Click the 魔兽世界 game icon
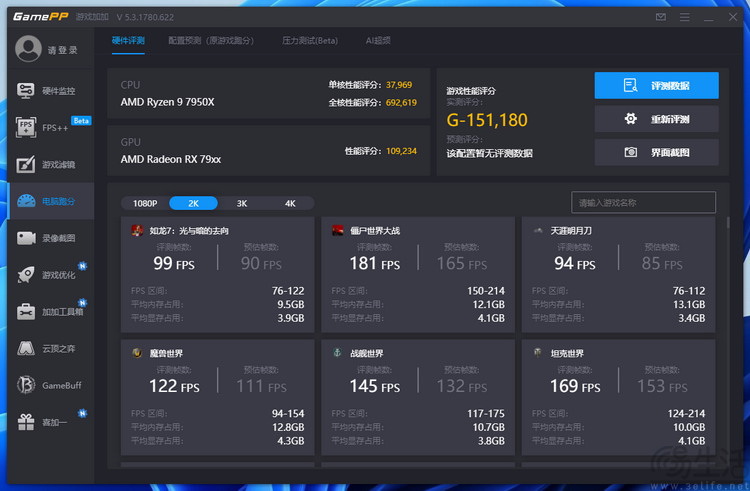Viewport: 750px width, 491px height. click(x=137, y=353)
